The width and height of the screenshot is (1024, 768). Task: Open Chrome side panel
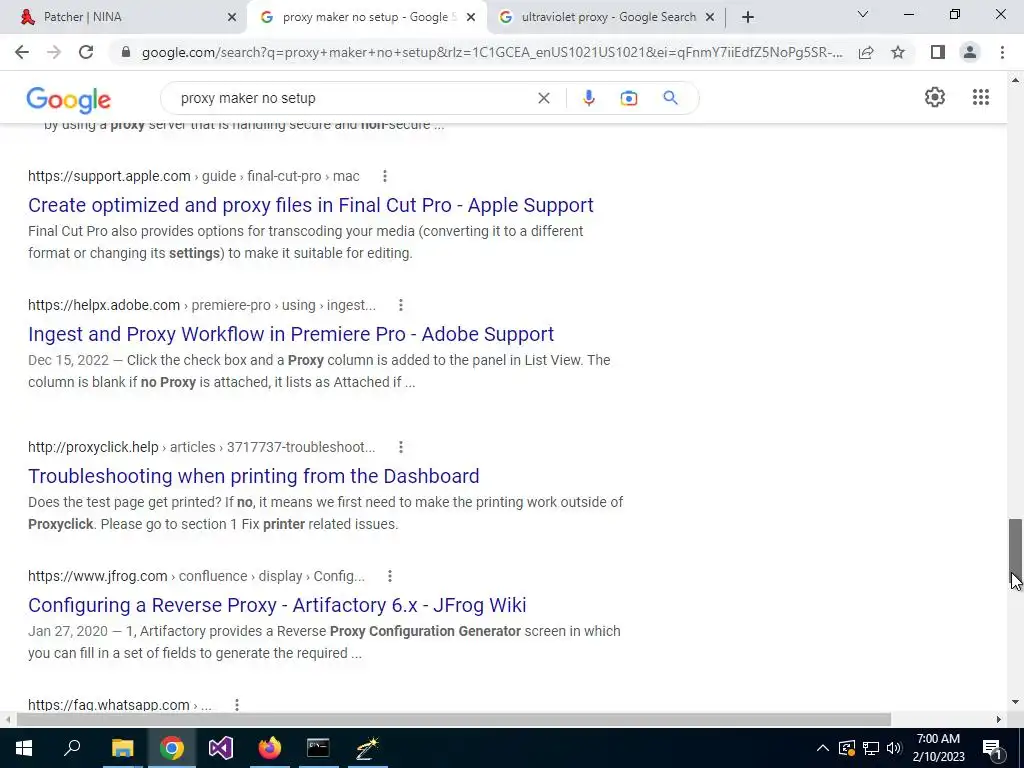click(938, 52)
